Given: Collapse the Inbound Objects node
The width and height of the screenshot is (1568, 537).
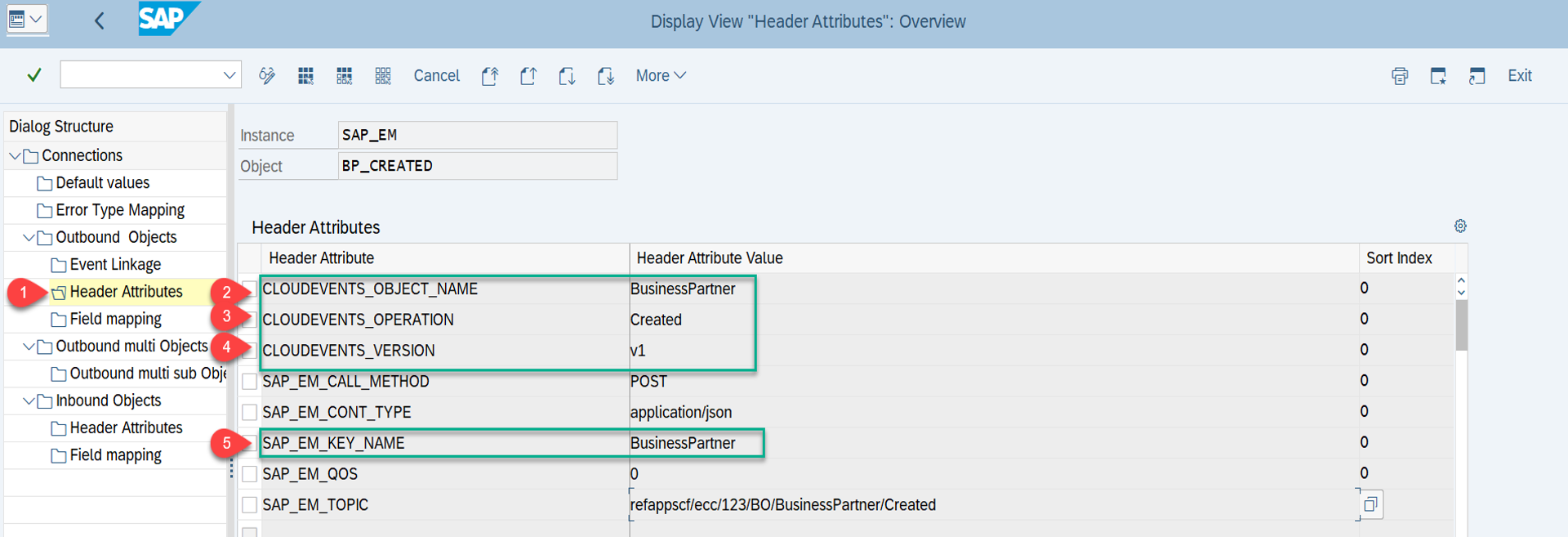Looking at the screenshot, I should click(29, 401).
